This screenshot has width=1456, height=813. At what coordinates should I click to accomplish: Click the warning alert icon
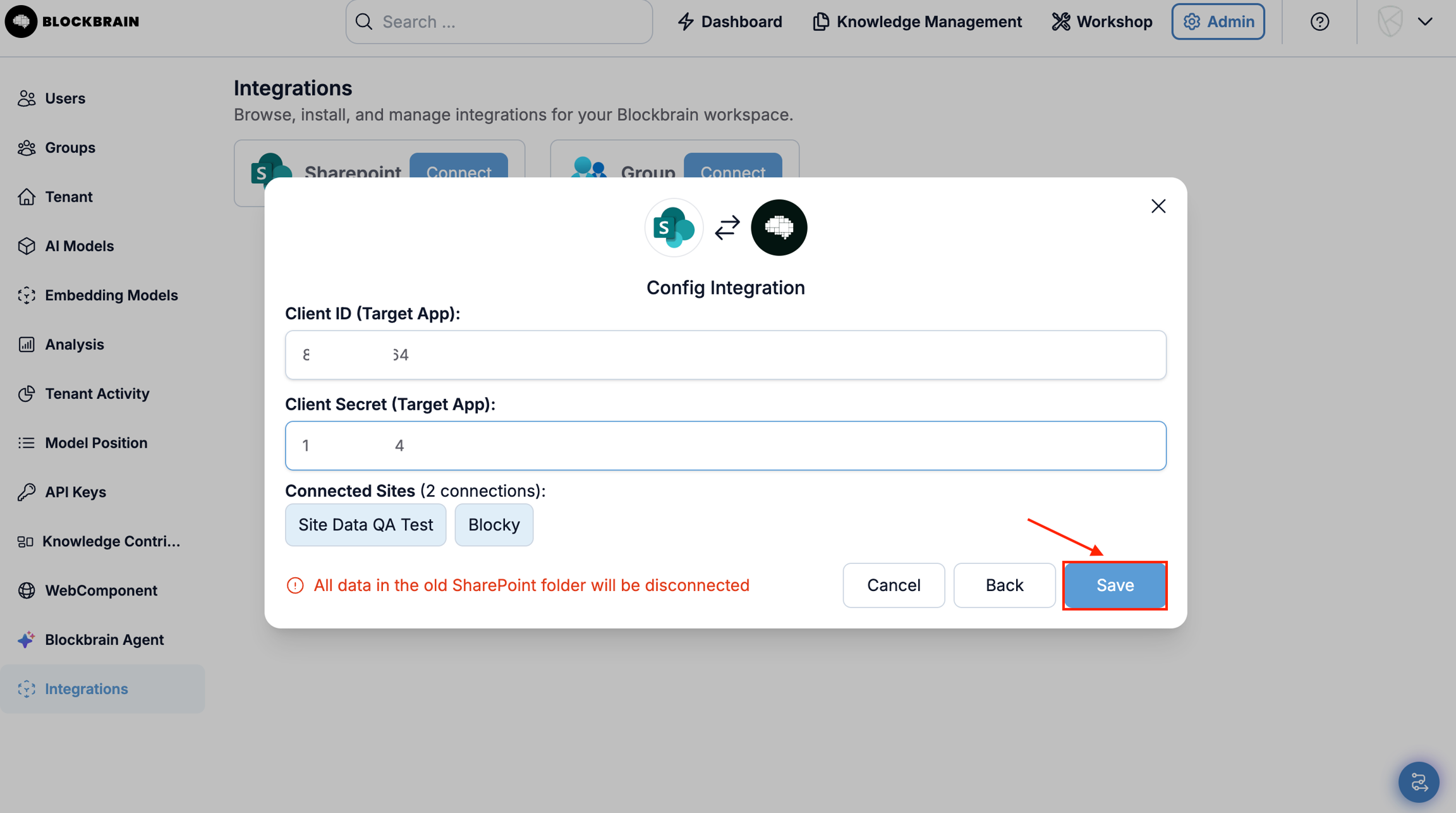pyautogui.click(x=295, y=585)
